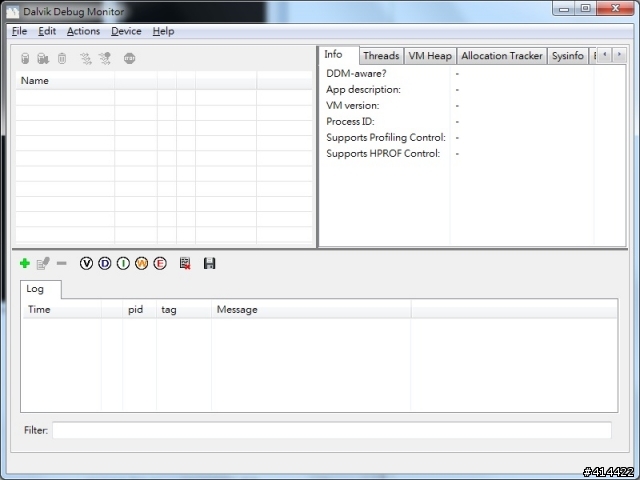The image size is (640, 480).
Task: Close the Dalvik Debug Monitor window
Action: coord(616,9)
